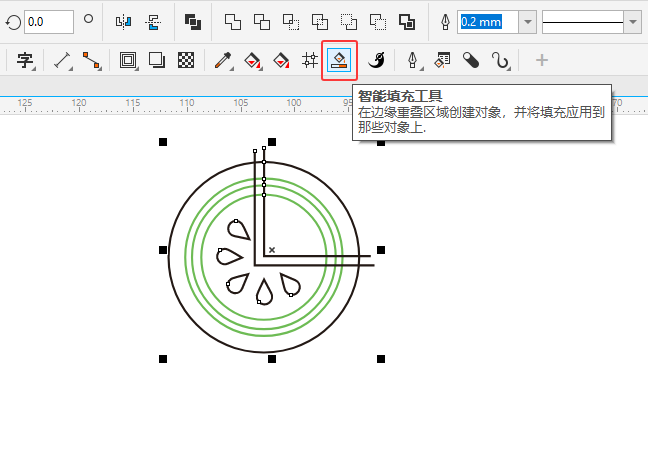Click Mirror horizontally button
The width and height of the screenshot is (648, 465).
(x=124, y=22)
